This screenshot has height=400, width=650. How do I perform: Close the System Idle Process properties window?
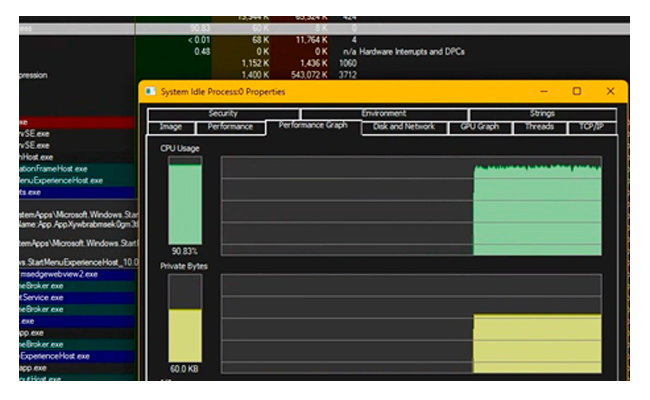[610, 91]
